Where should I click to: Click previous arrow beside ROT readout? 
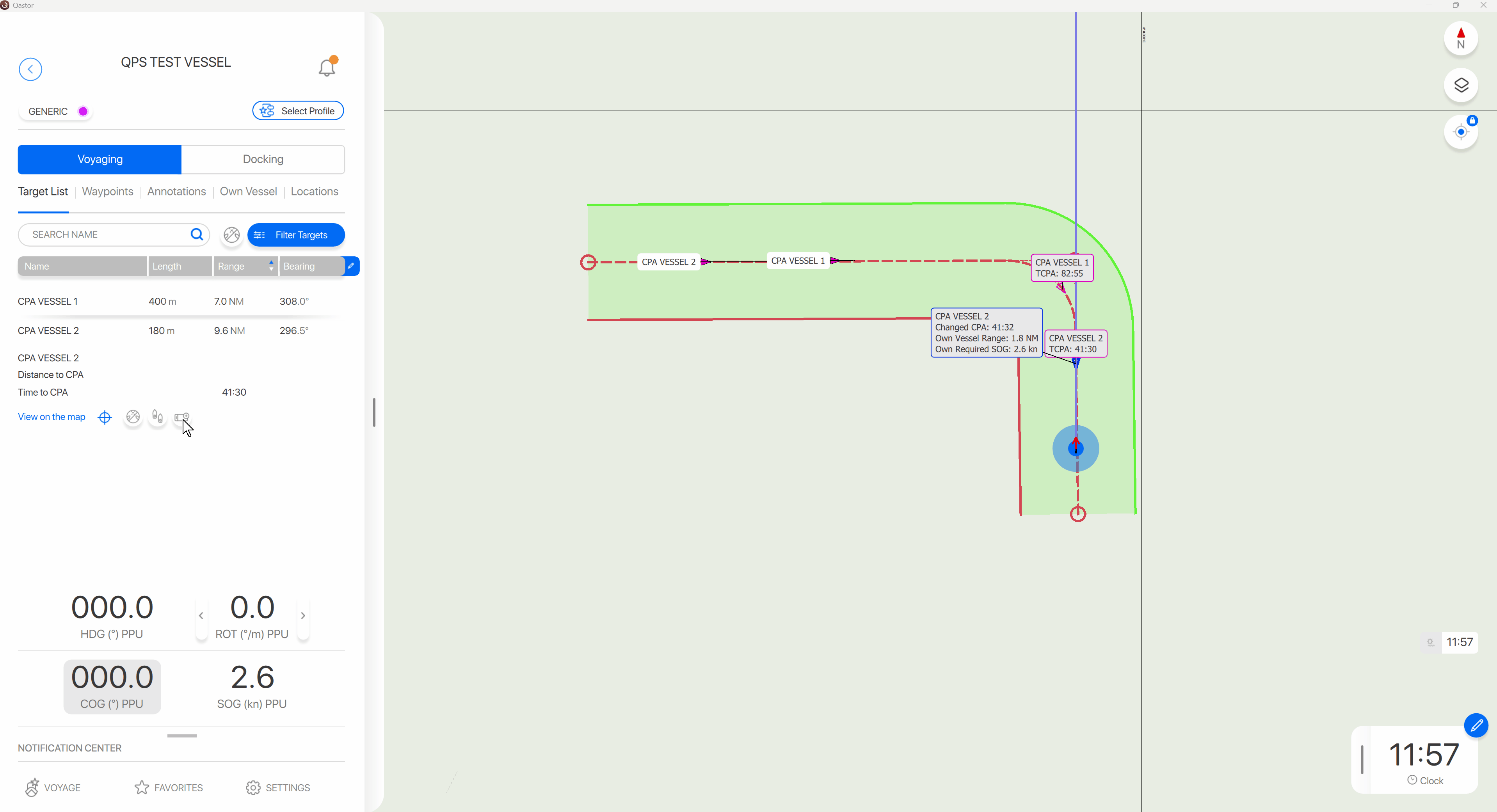(201, 616)
